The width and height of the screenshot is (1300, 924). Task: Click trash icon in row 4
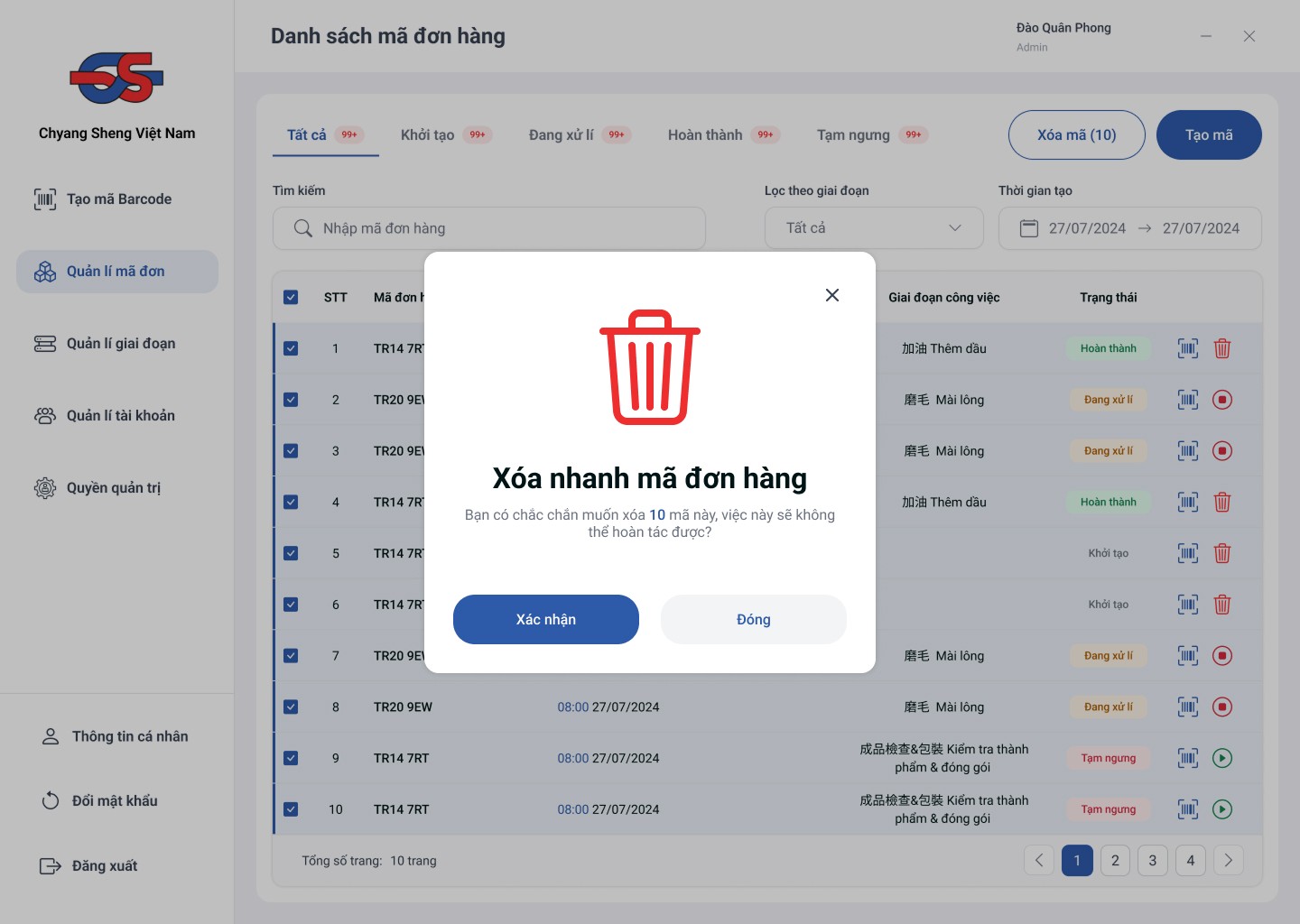[1222, 502]
